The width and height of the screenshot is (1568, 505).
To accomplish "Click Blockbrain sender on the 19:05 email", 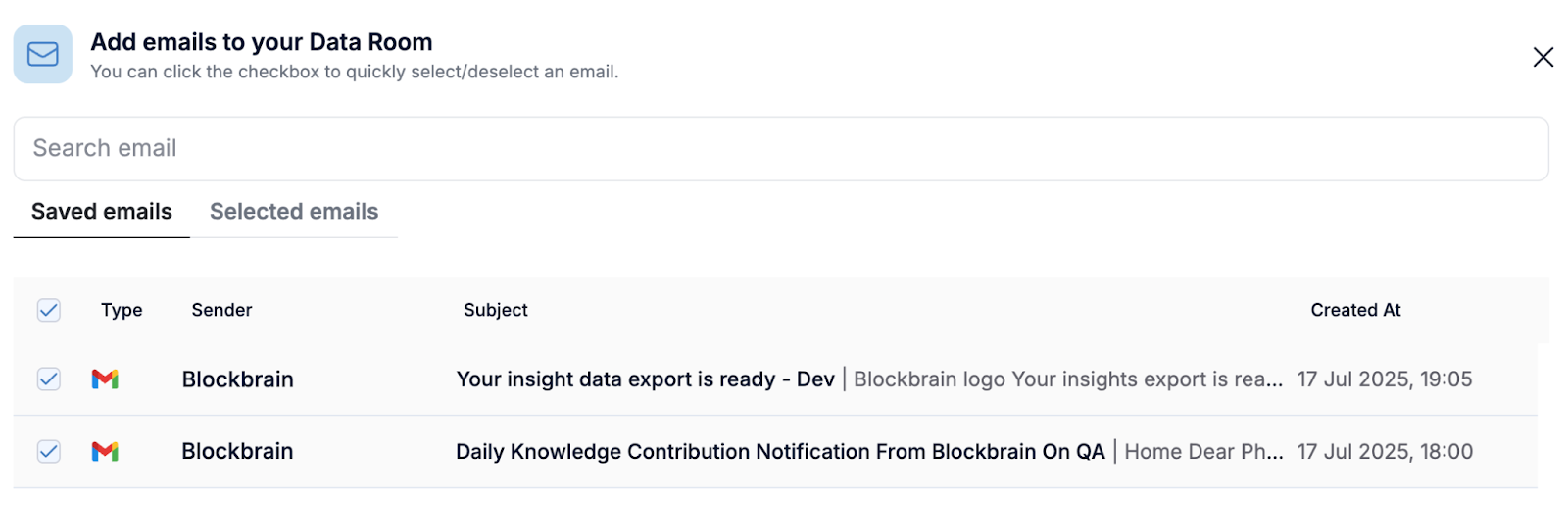I will 238,379.
